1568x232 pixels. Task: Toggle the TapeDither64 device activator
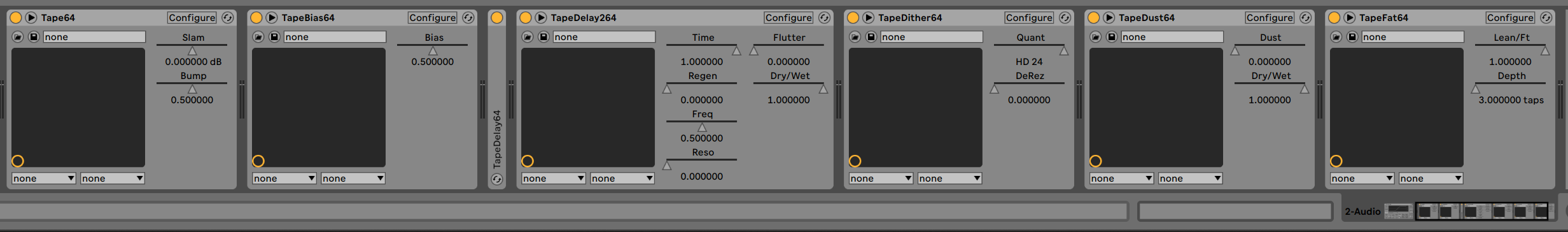tap(853, 18)
